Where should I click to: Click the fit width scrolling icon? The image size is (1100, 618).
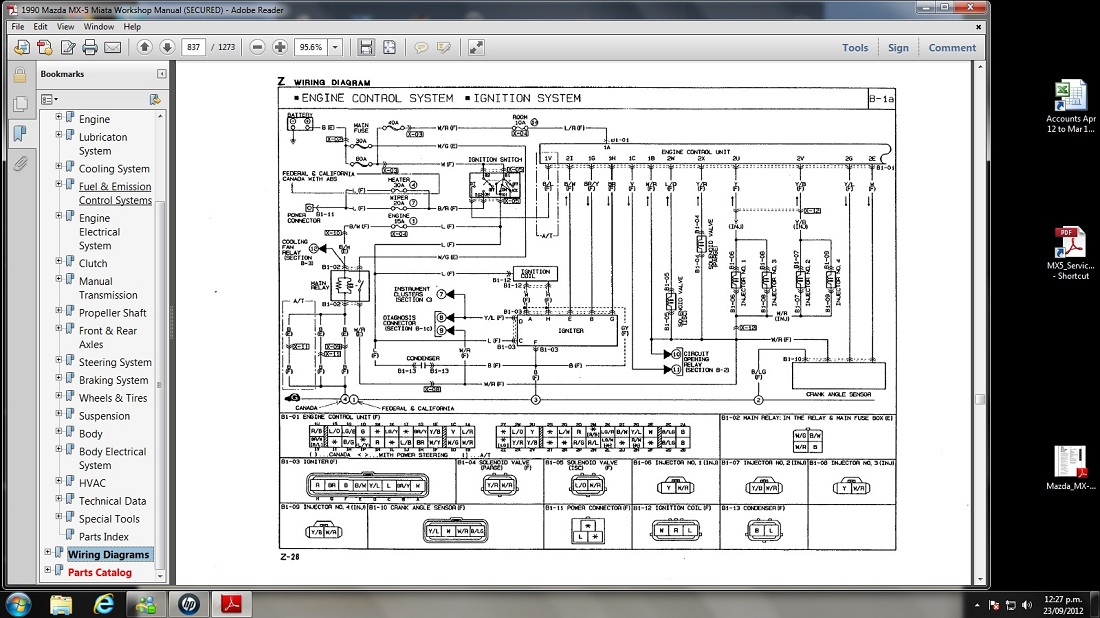(x=366, y=47)
